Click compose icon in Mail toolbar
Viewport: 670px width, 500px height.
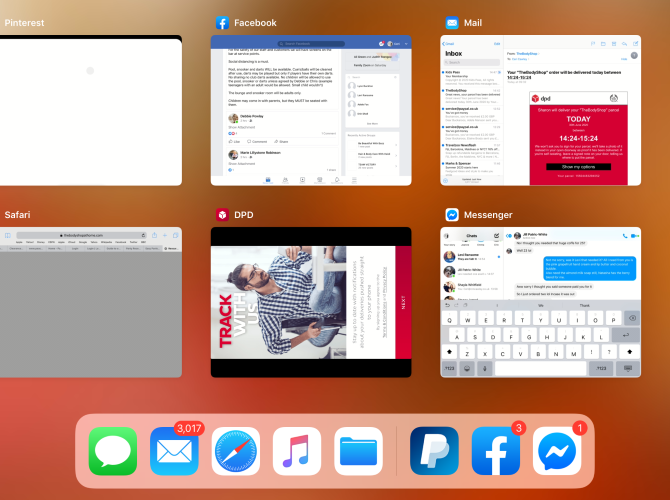(635, 44)
